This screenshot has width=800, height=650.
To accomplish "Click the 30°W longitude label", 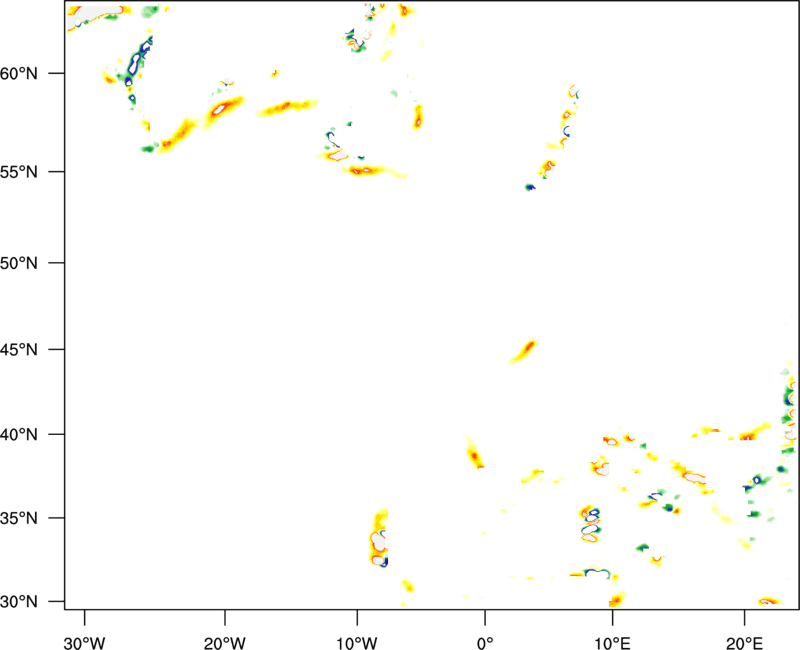I will (84, 643).
